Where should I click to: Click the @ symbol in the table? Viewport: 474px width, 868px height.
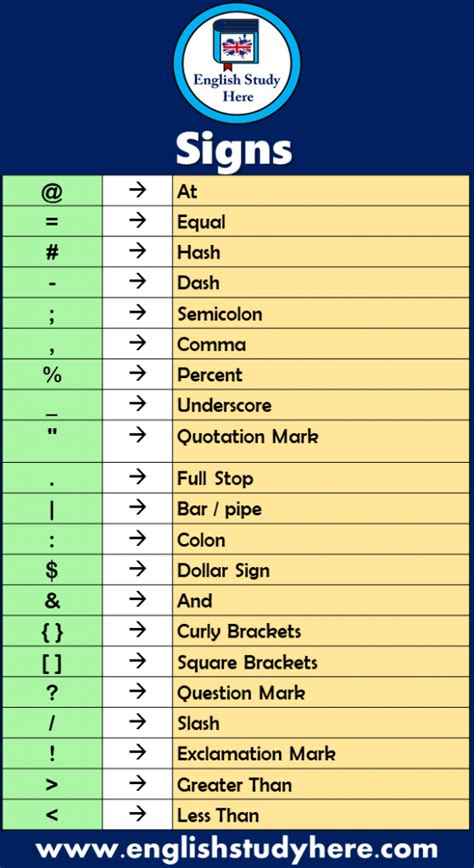(51, 192)
